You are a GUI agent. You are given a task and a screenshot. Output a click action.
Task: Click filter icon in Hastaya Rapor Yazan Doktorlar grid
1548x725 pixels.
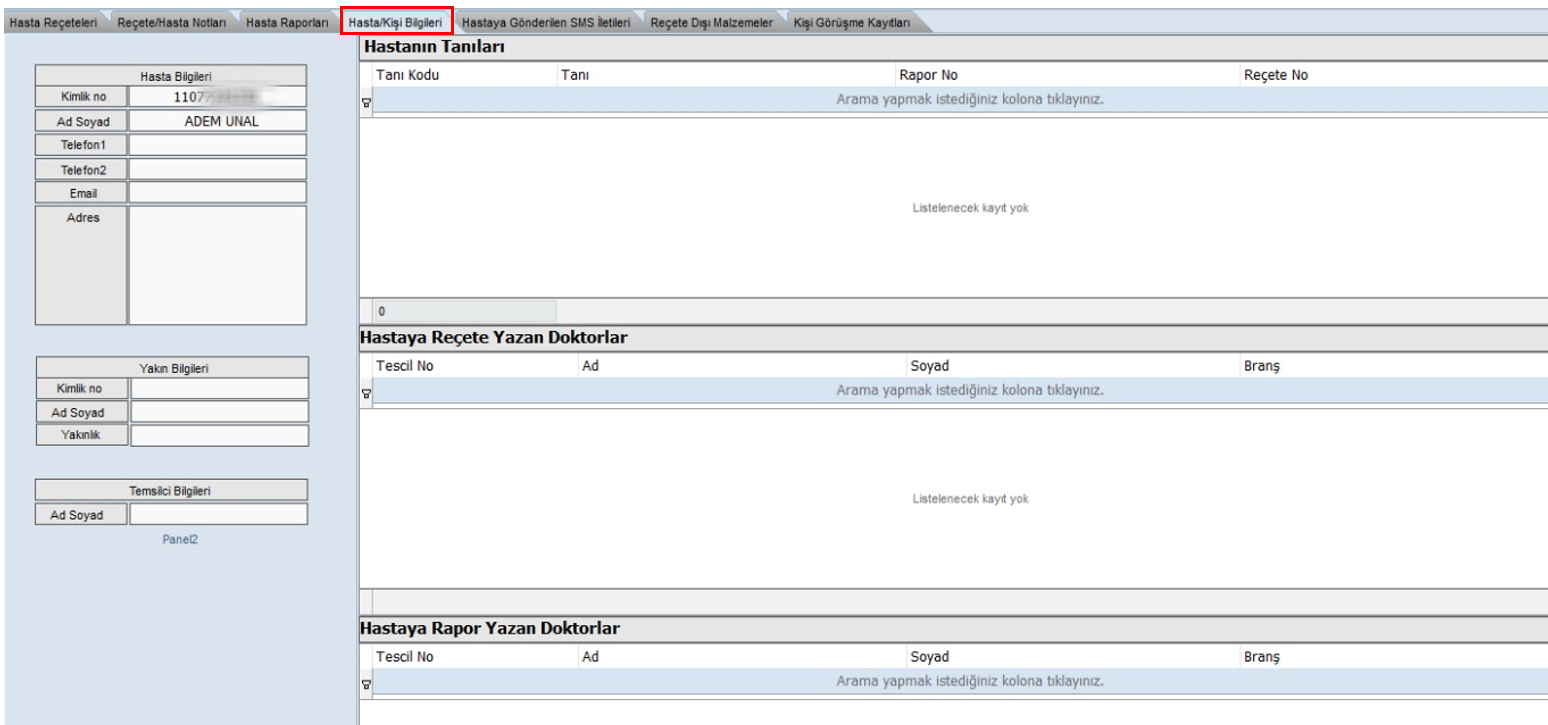pyautogui.click(x=365, y=683)
